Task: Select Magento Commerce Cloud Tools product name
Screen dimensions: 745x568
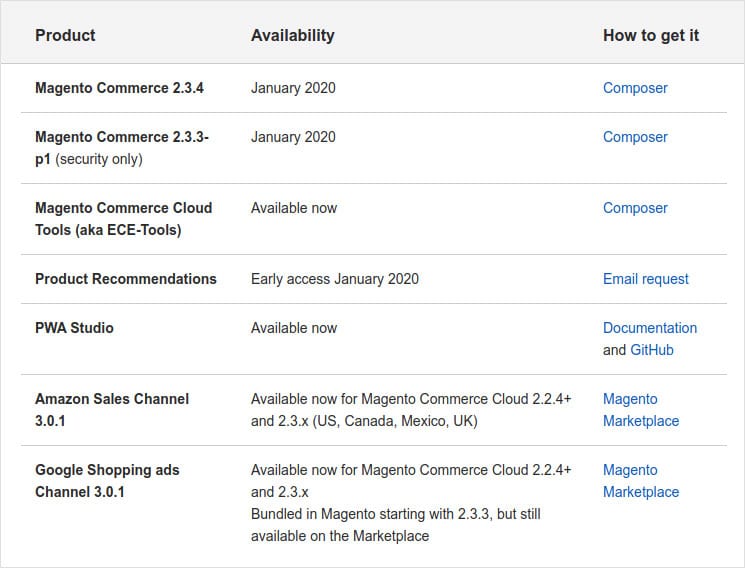Action: [124, 219]
